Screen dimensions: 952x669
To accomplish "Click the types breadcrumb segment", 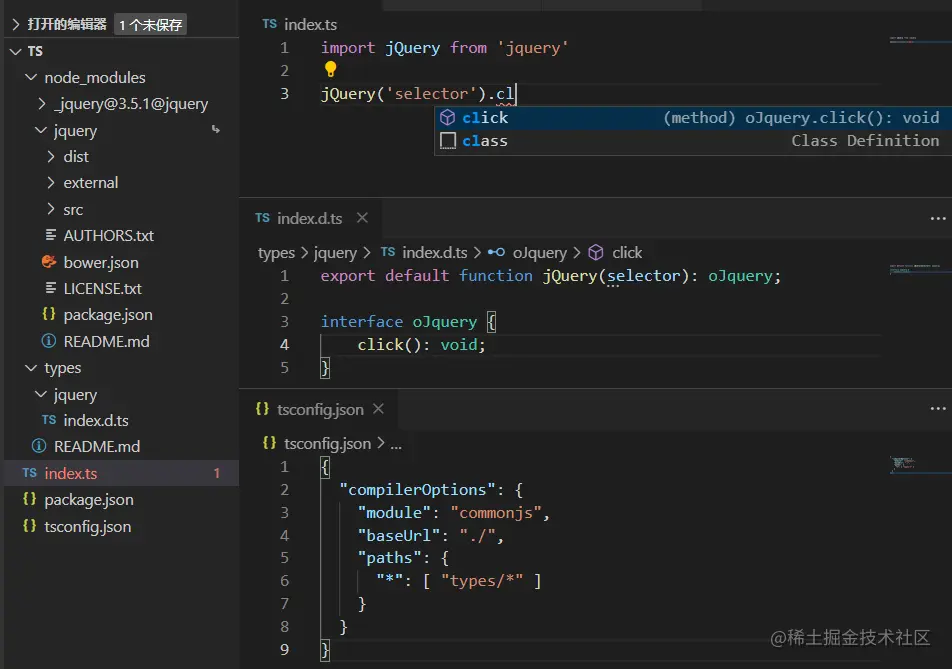I will click(276, 253).
